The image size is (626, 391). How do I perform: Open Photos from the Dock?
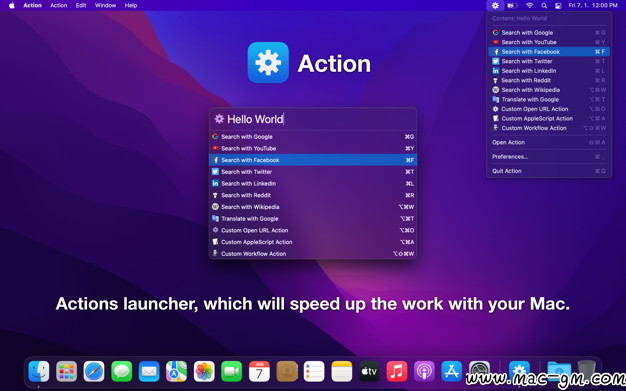coord(204,371)
